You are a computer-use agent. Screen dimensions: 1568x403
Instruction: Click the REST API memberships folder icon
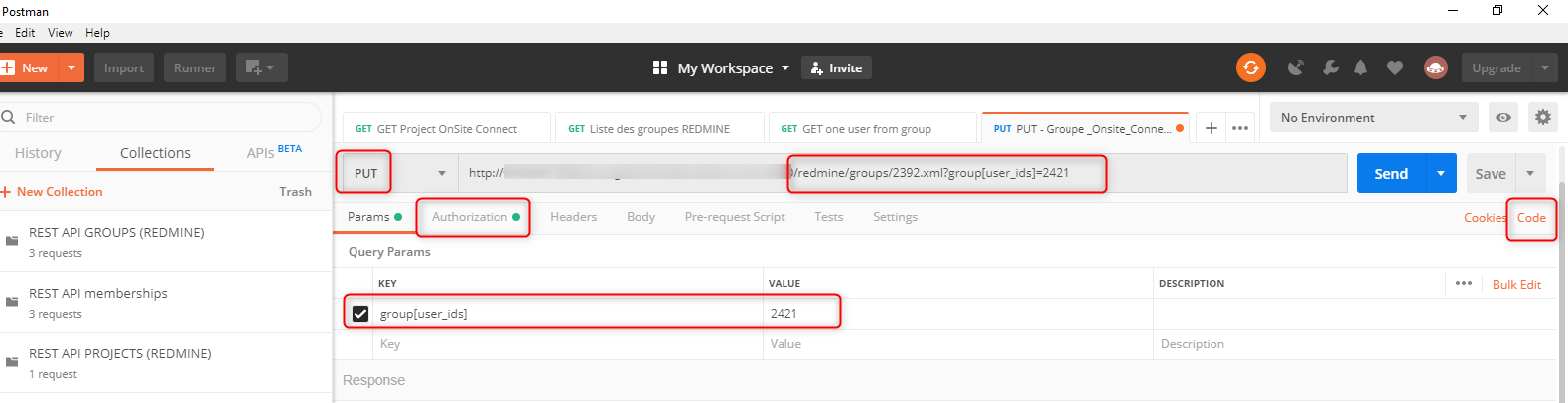pos(12,302)
